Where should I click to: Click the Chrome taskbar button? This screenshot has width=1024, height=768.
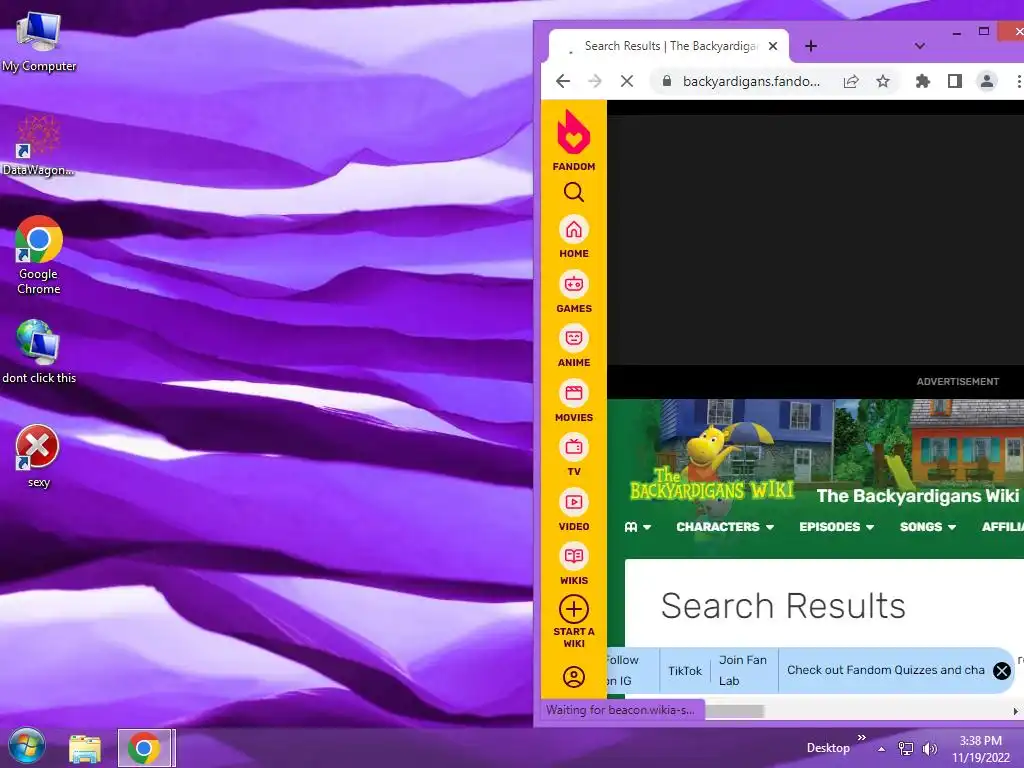tap(144, 748)
